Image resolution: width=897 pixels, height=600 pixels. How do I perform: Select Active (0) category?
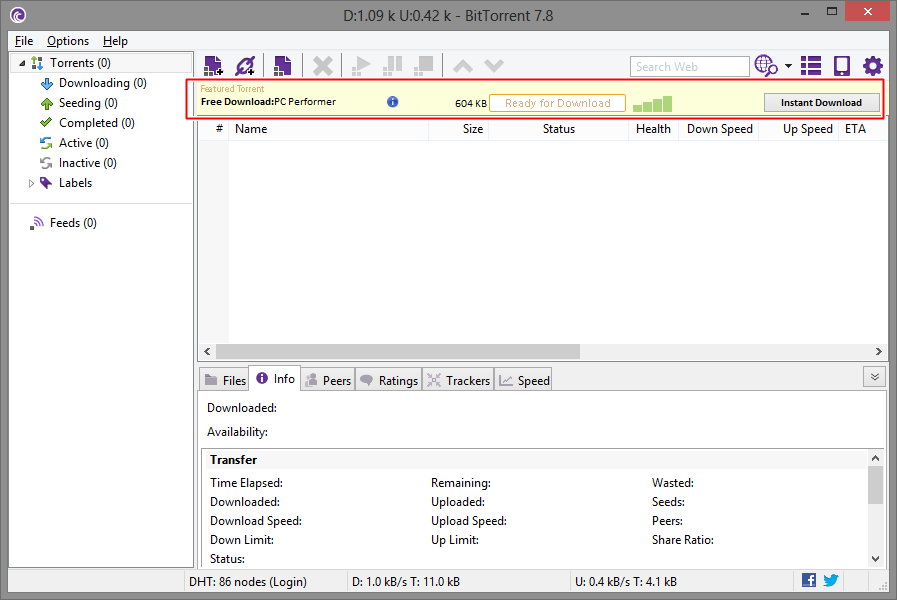point(84,143)
